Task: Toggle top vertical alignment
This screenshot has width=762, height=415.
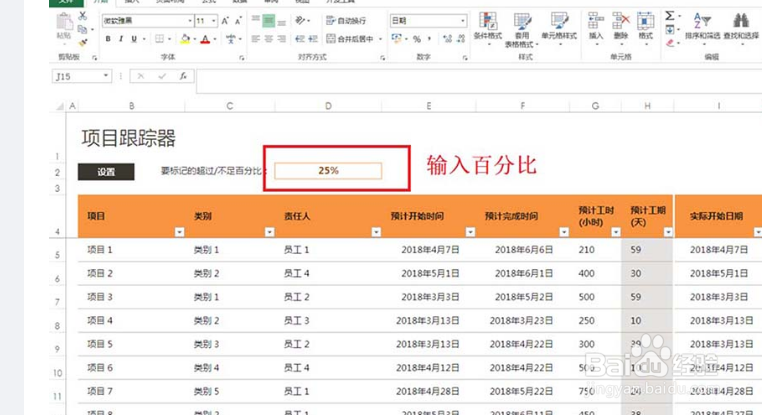Action: click(x=256, y=20)
